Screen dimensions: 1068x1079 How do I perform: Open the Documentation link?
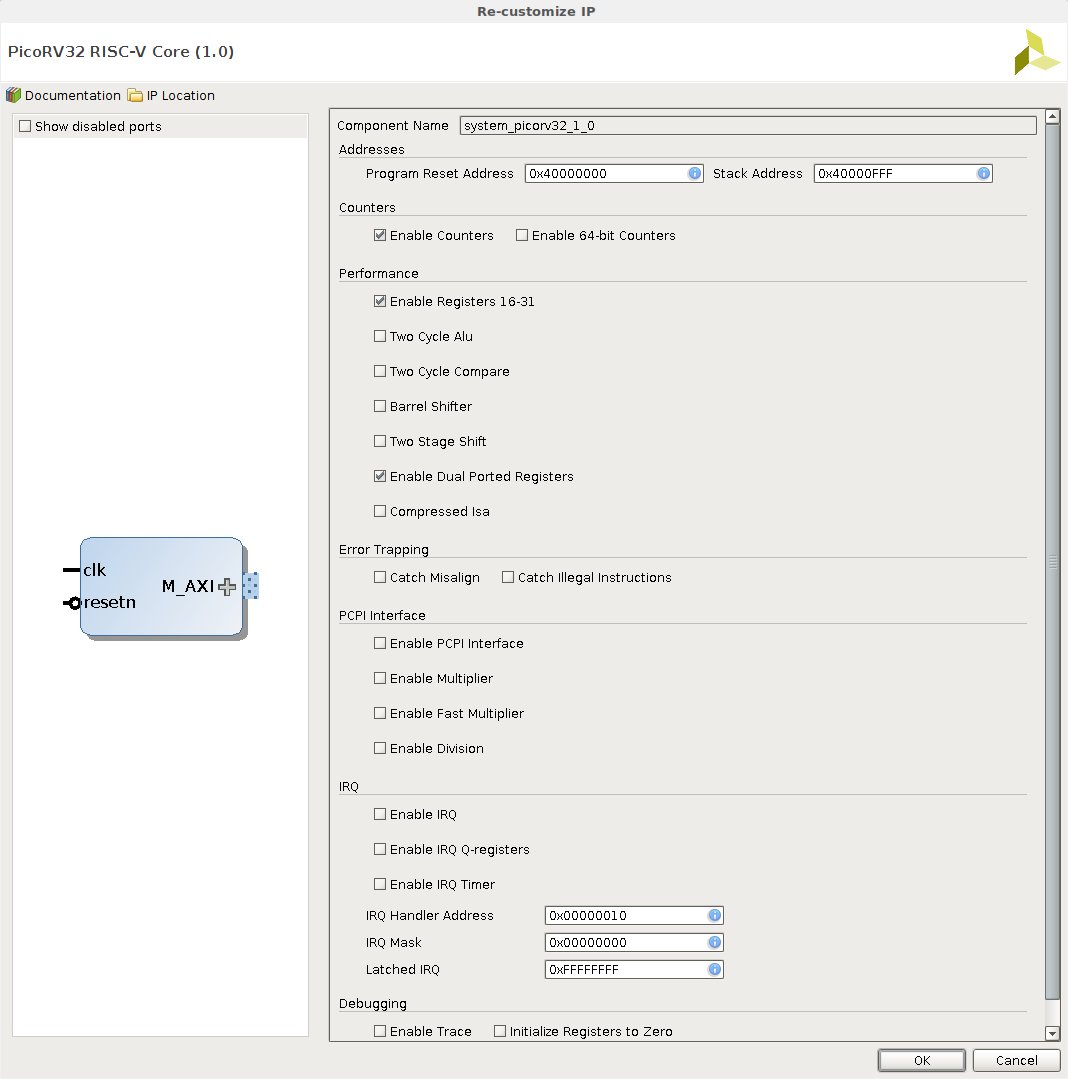click(x=72, y=96)
